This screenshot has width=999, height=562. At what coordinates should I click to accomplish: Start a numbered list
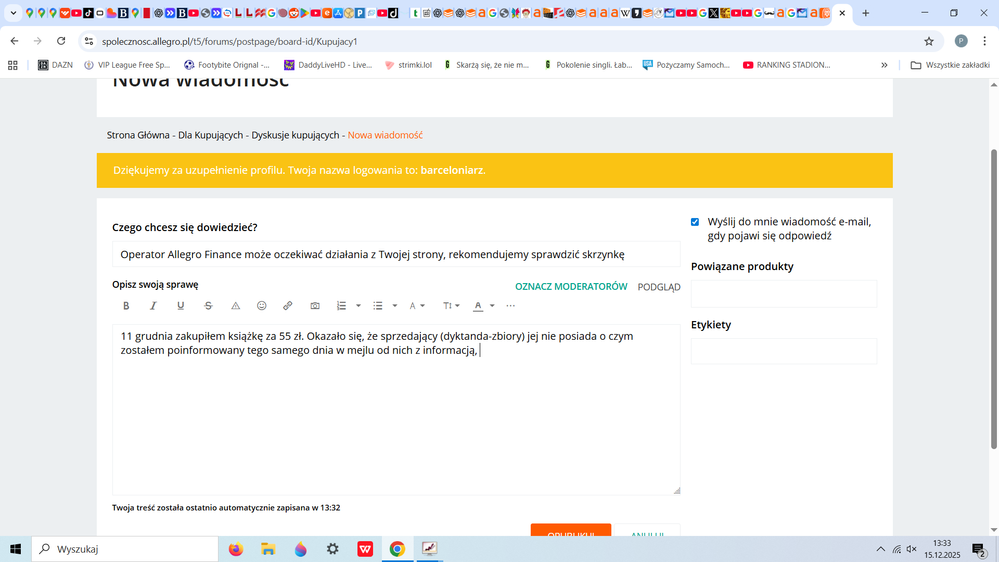pos(341,306)
